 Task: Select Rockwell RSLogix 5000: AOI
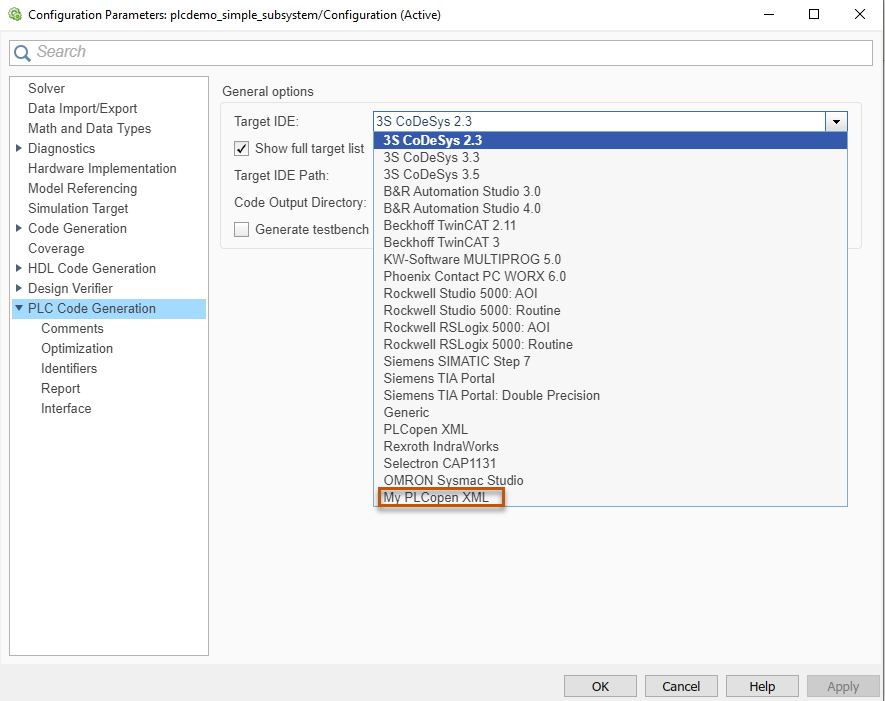(611, 327)
